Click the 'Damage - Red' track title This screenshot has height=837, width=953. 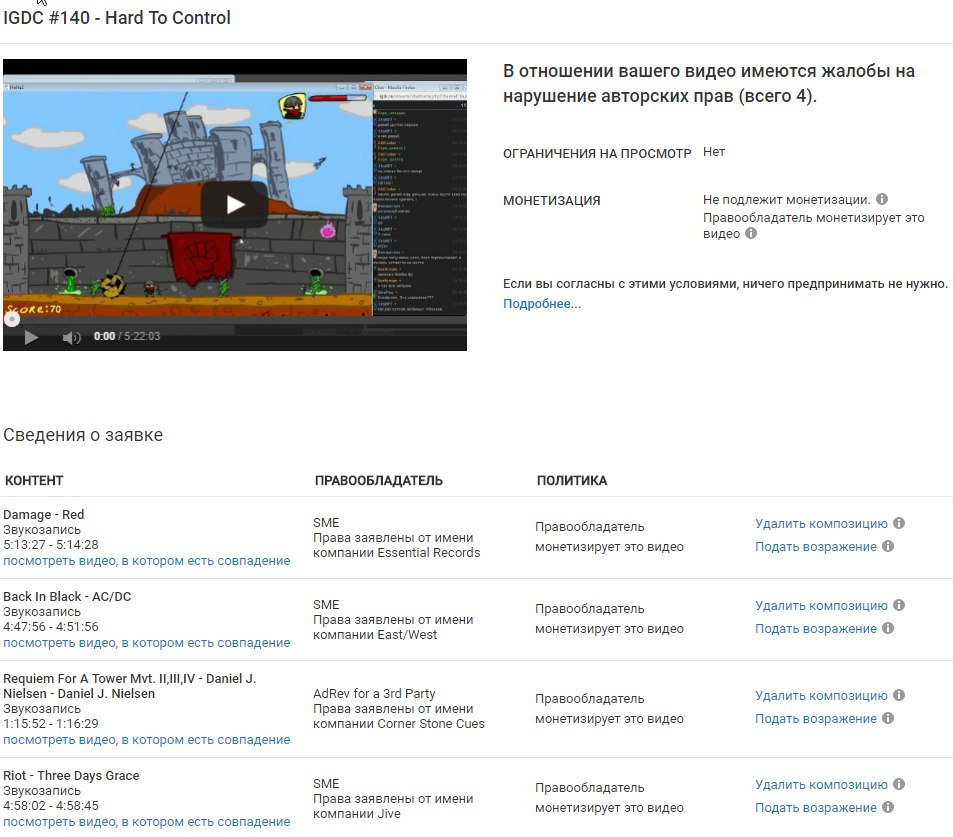click(x=44, y=514)
